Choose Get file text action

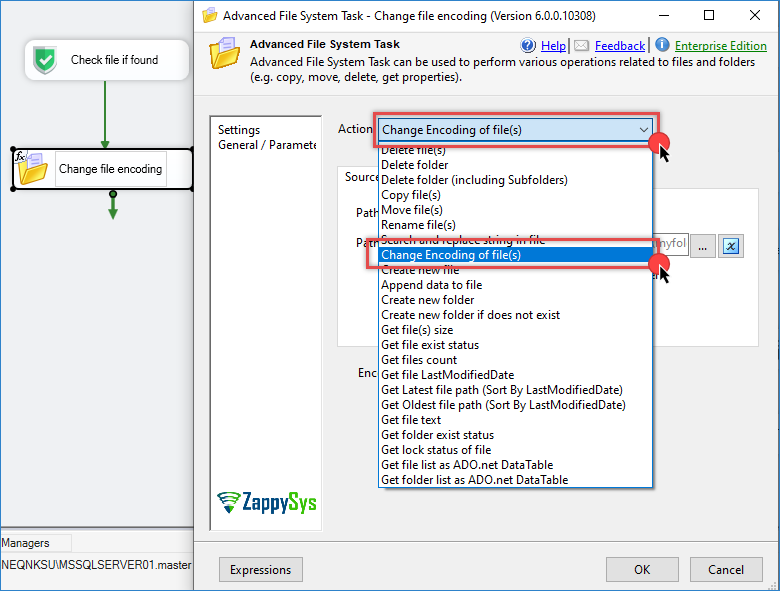click(x=515, y=420)
